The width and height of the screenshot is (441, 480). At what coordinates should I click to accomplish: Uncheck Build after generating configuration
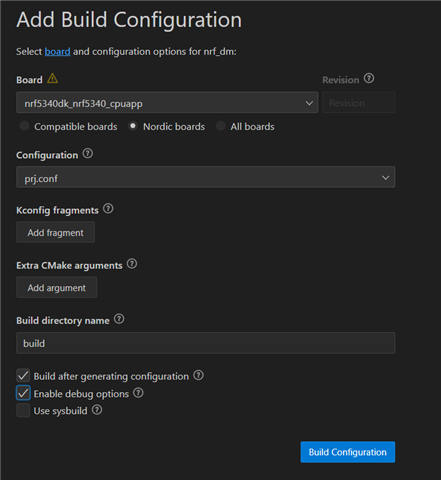pos(23,376)
